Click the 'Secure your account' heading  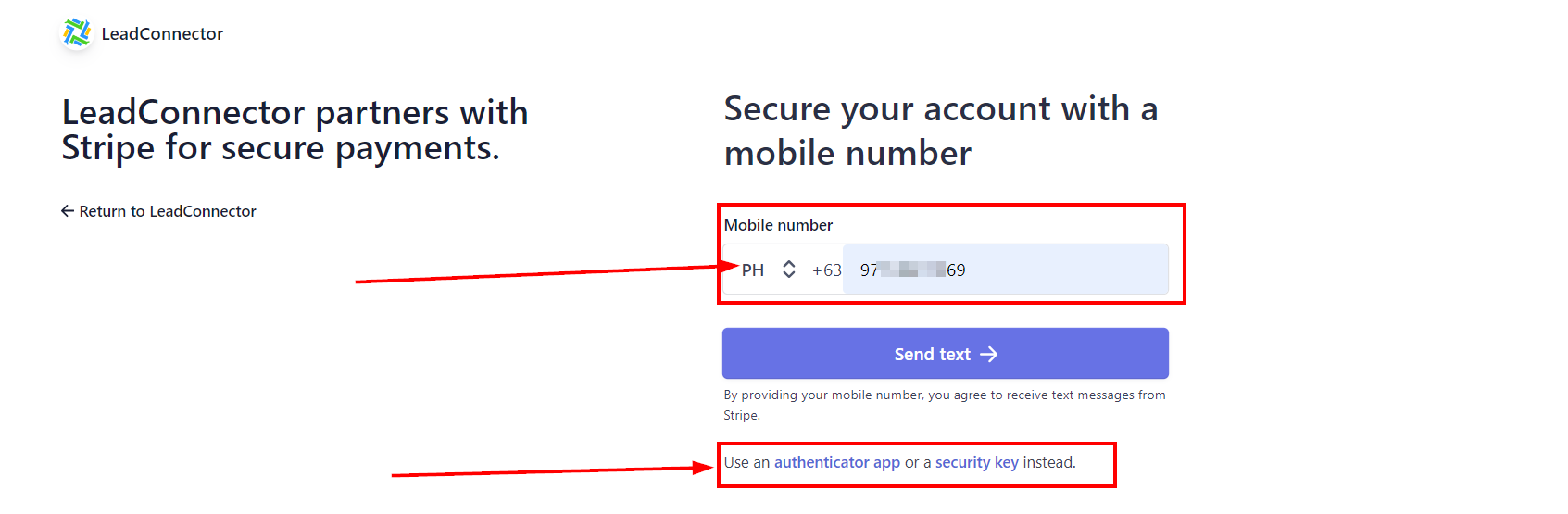[940, 131]
